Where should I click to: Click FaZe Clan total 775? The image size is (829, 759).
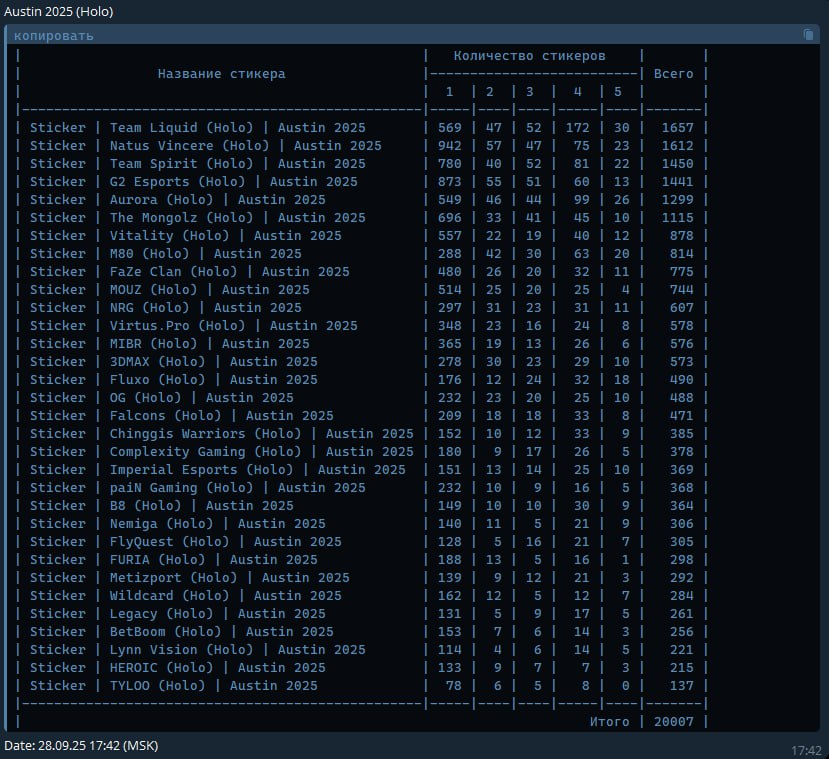point(681,271)
